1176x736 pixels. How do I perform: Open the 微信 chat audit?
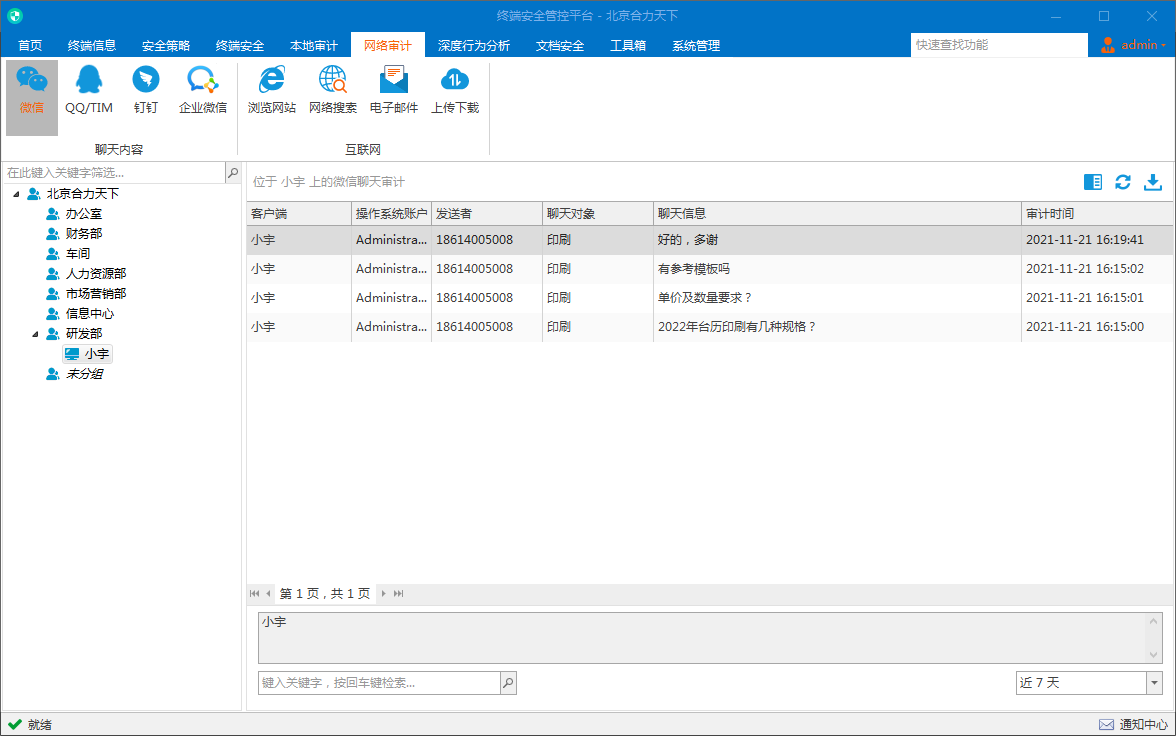[32, 98]
